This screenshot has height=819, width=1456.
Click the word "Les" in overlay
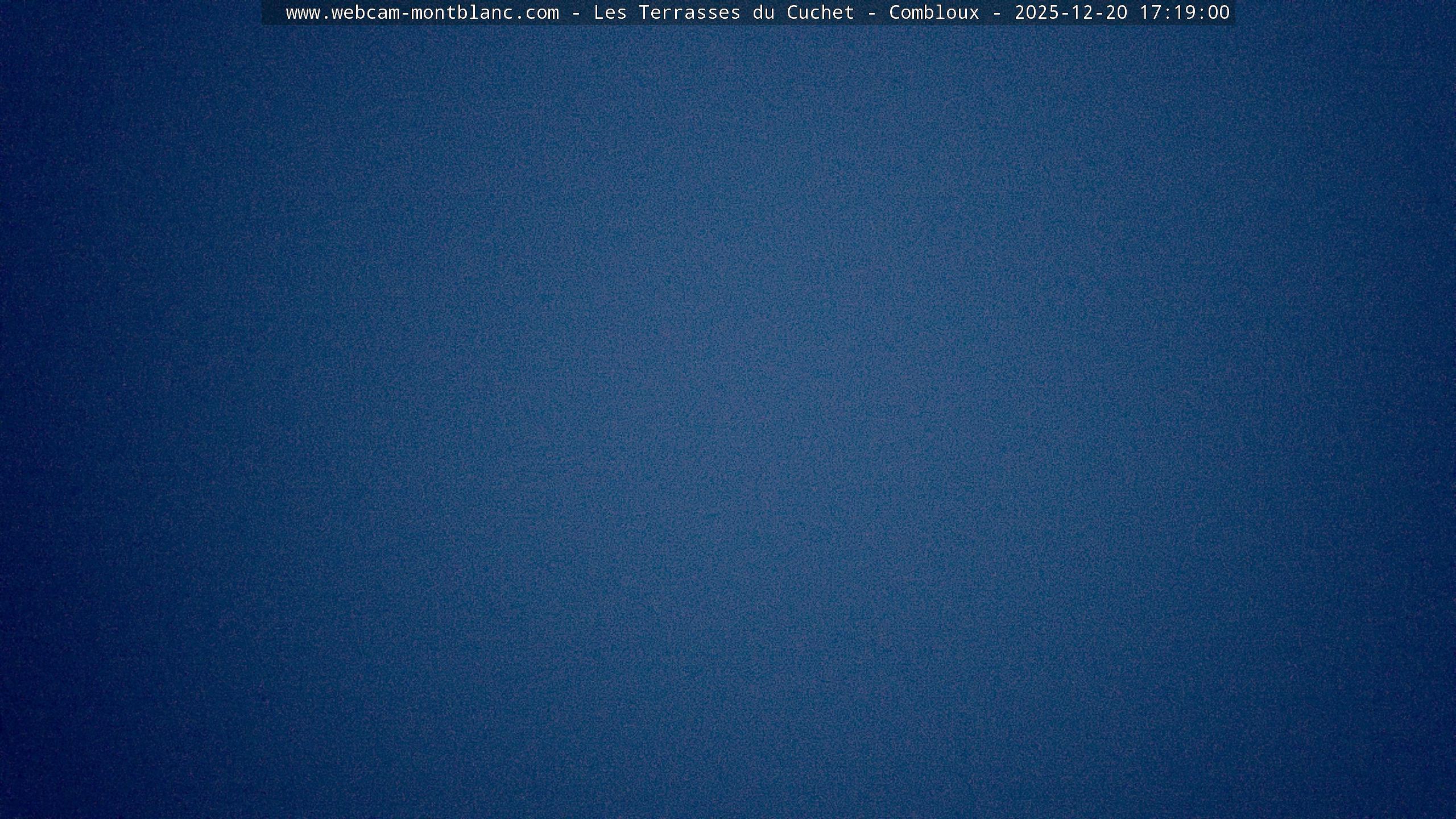tap(610, 13)
